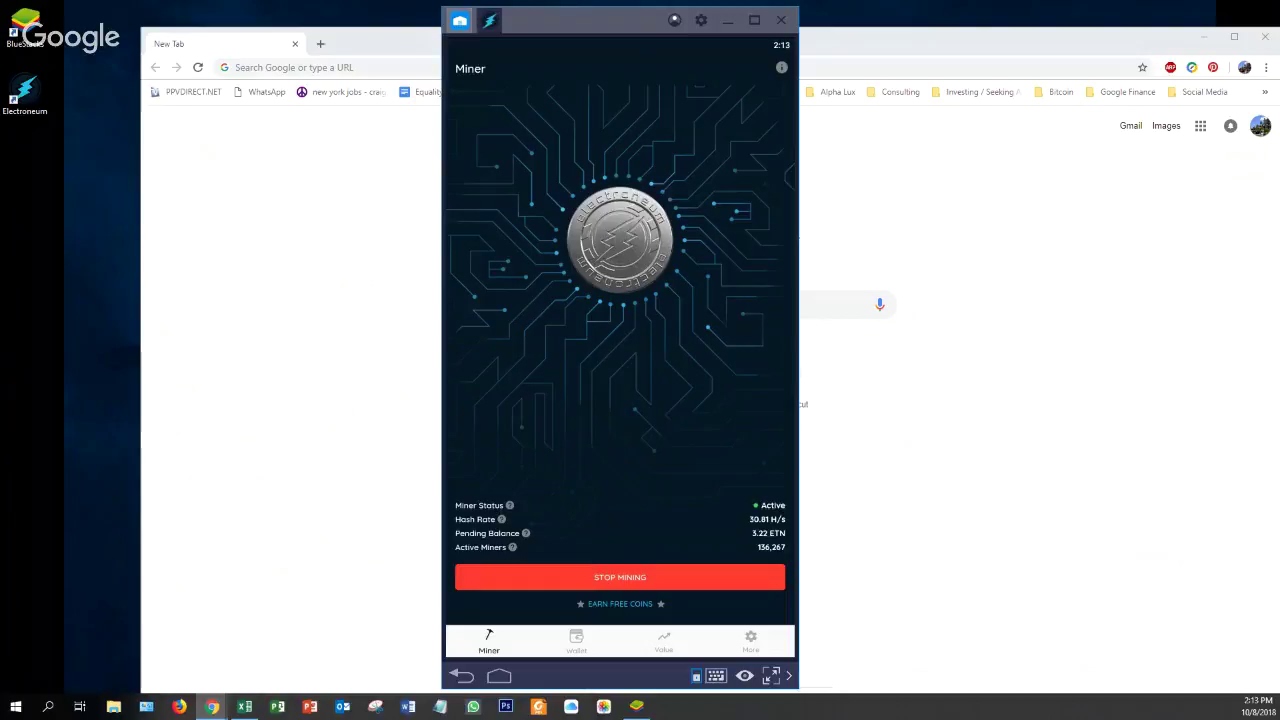This screenshot has height=720, width=1280.
Task: Bookmark this page with the star
Action: coord(1142,67)
